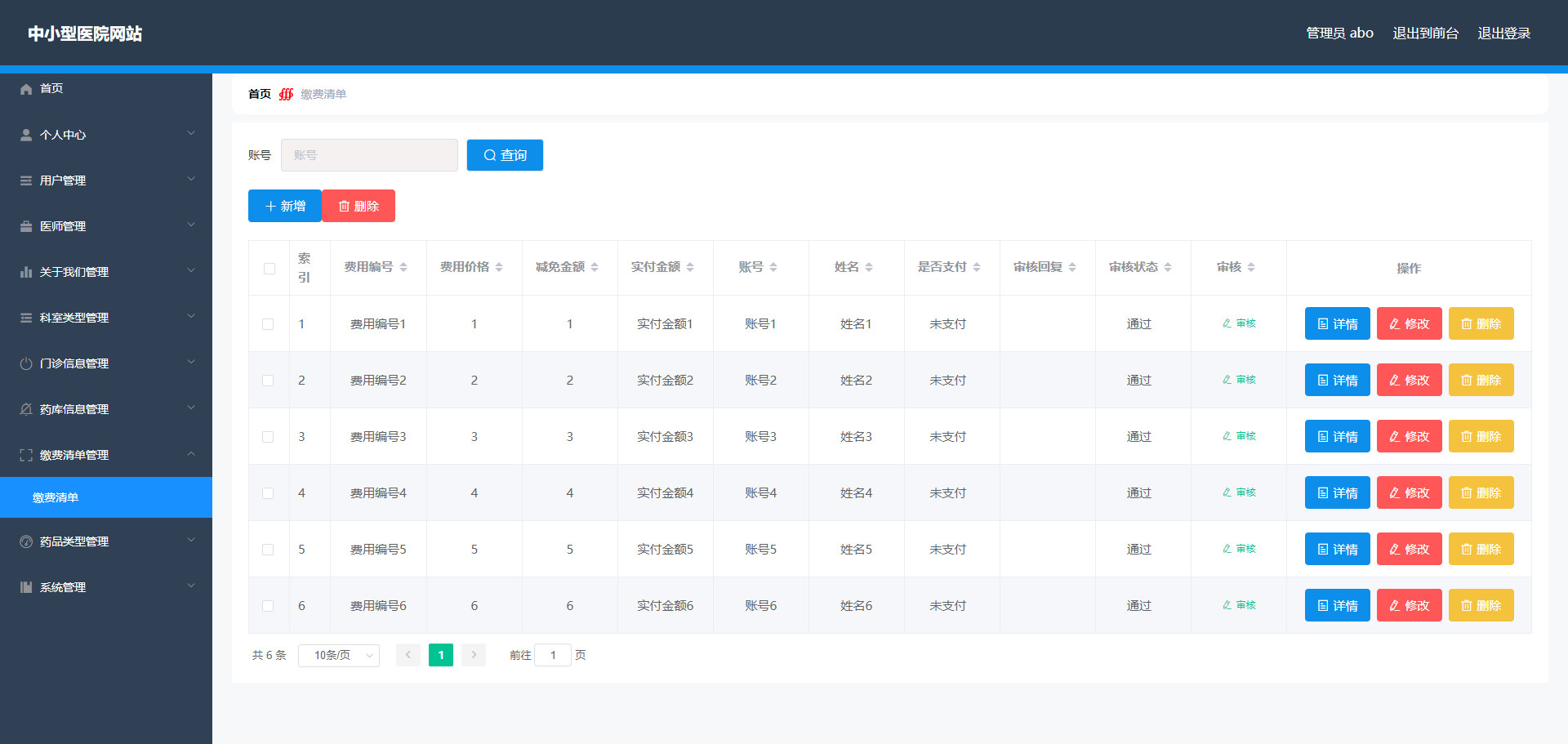
Task: Click inside the 账号 search input
Action: tap(369, 155)
